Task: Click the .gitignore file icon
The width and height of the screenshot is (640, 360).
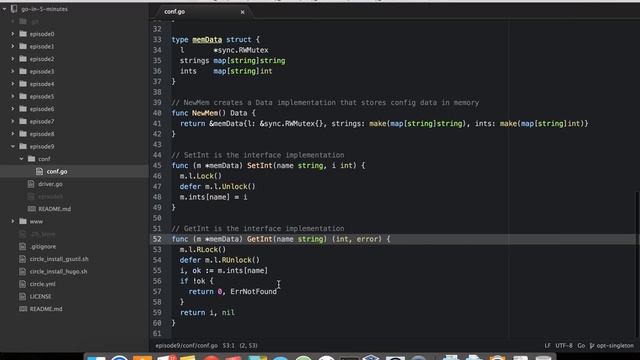Action: [x=22, y=247]
